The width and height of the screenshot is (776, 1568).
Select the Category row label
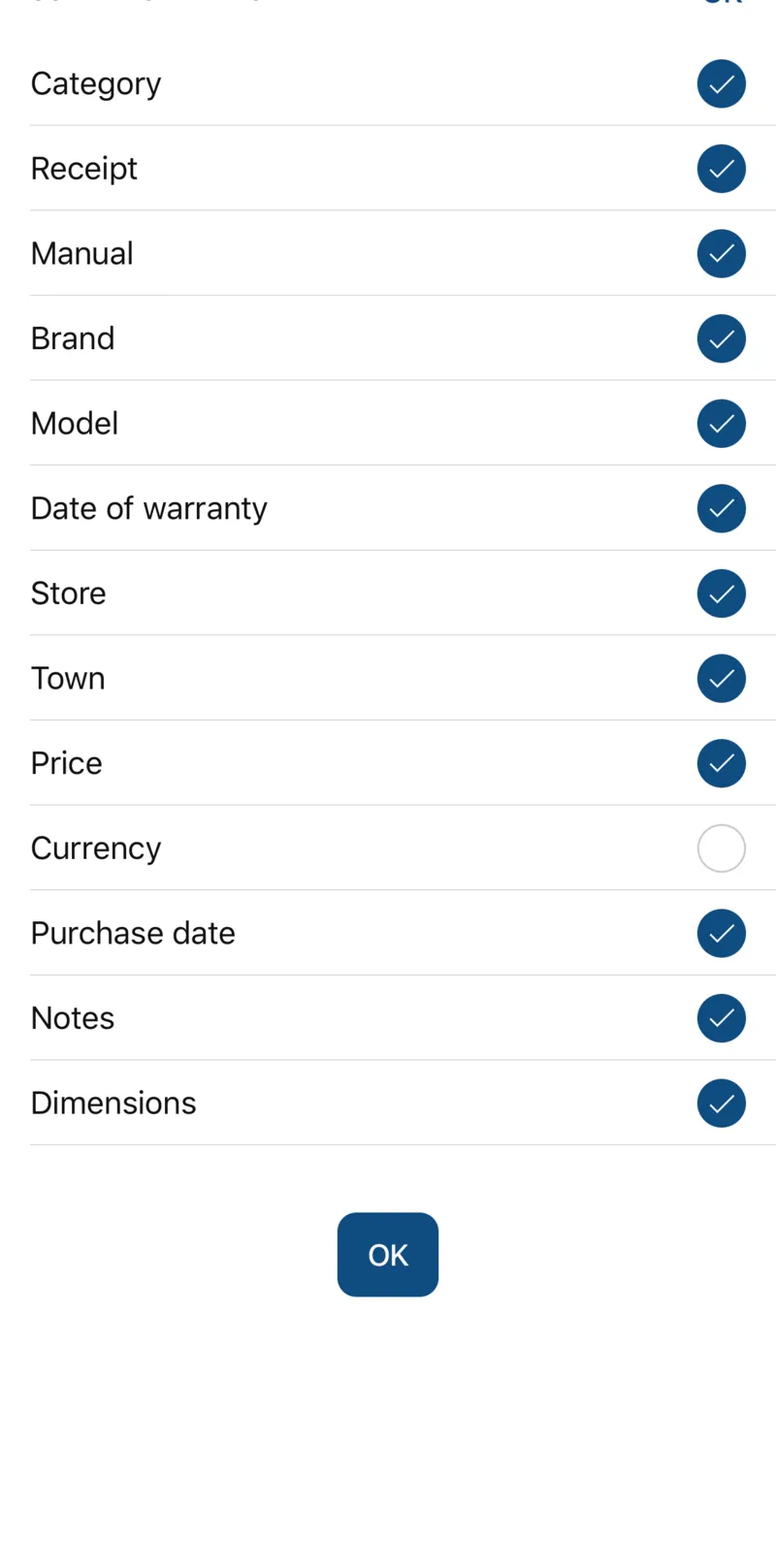(x=96, y=84)
